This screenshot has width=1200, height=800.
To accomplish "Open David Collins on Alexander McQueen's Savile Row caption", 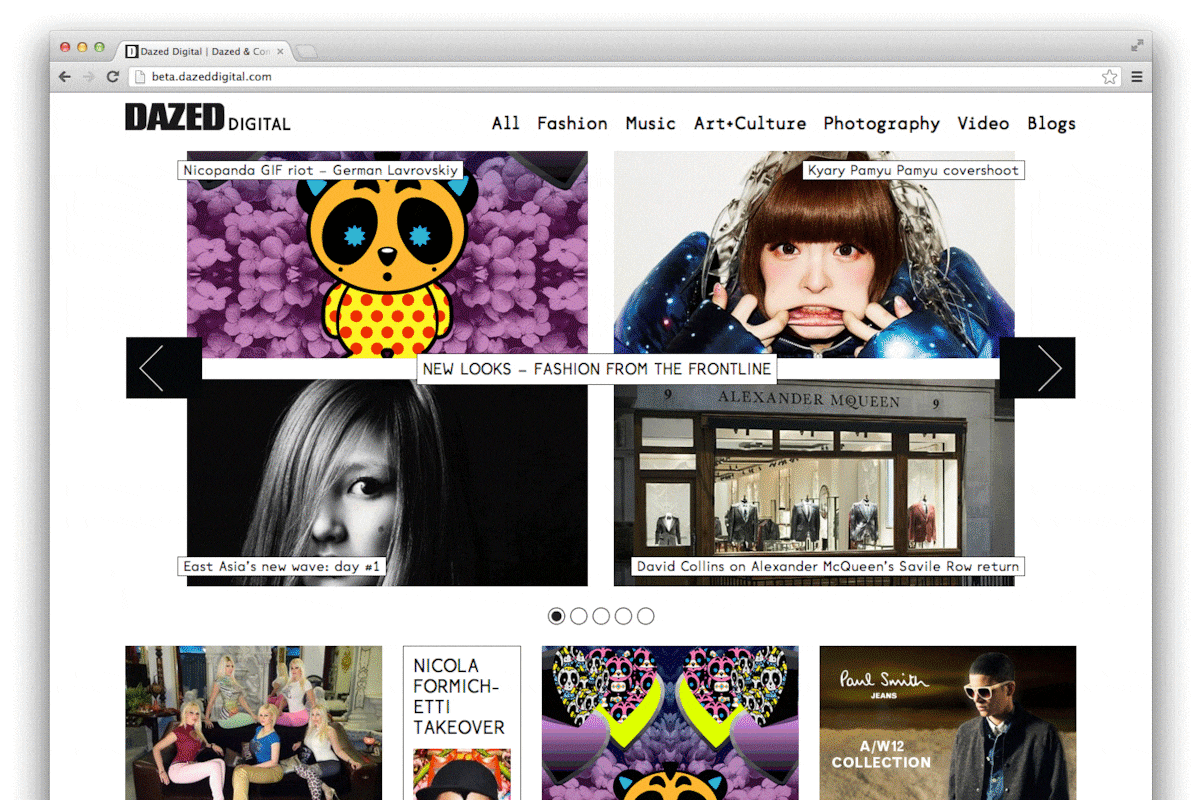I will tap(829, 566).
